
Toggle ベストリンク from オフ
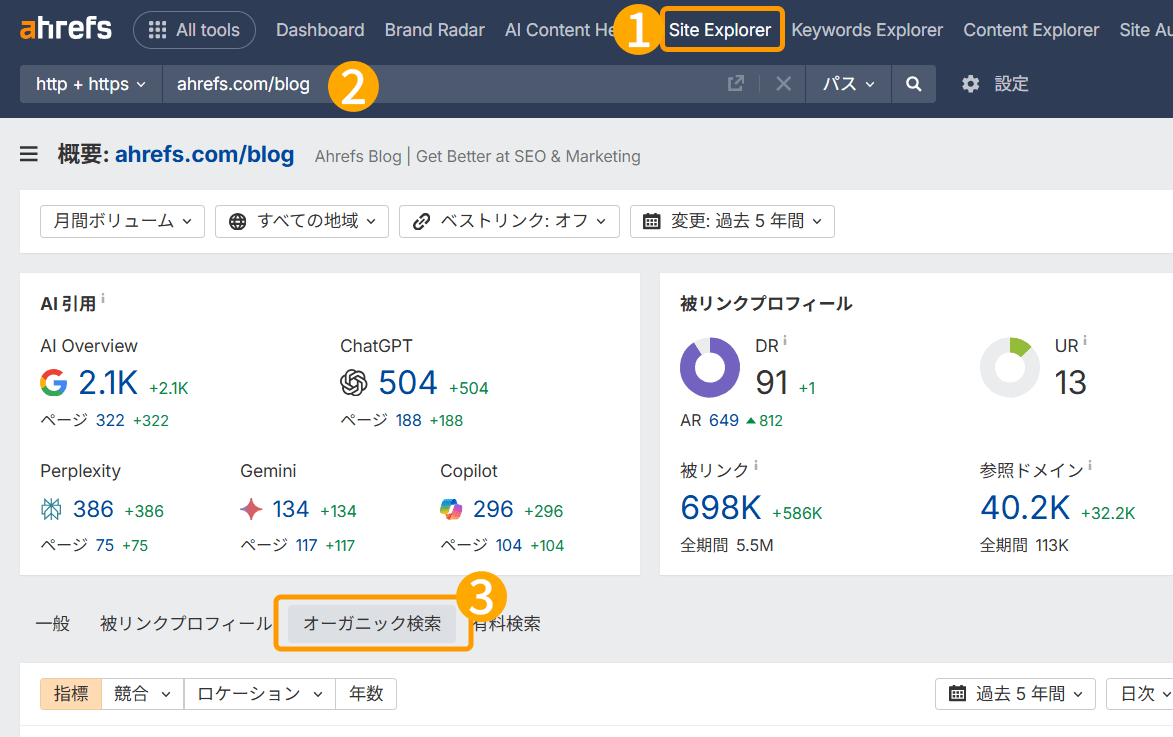coord(509,221)
